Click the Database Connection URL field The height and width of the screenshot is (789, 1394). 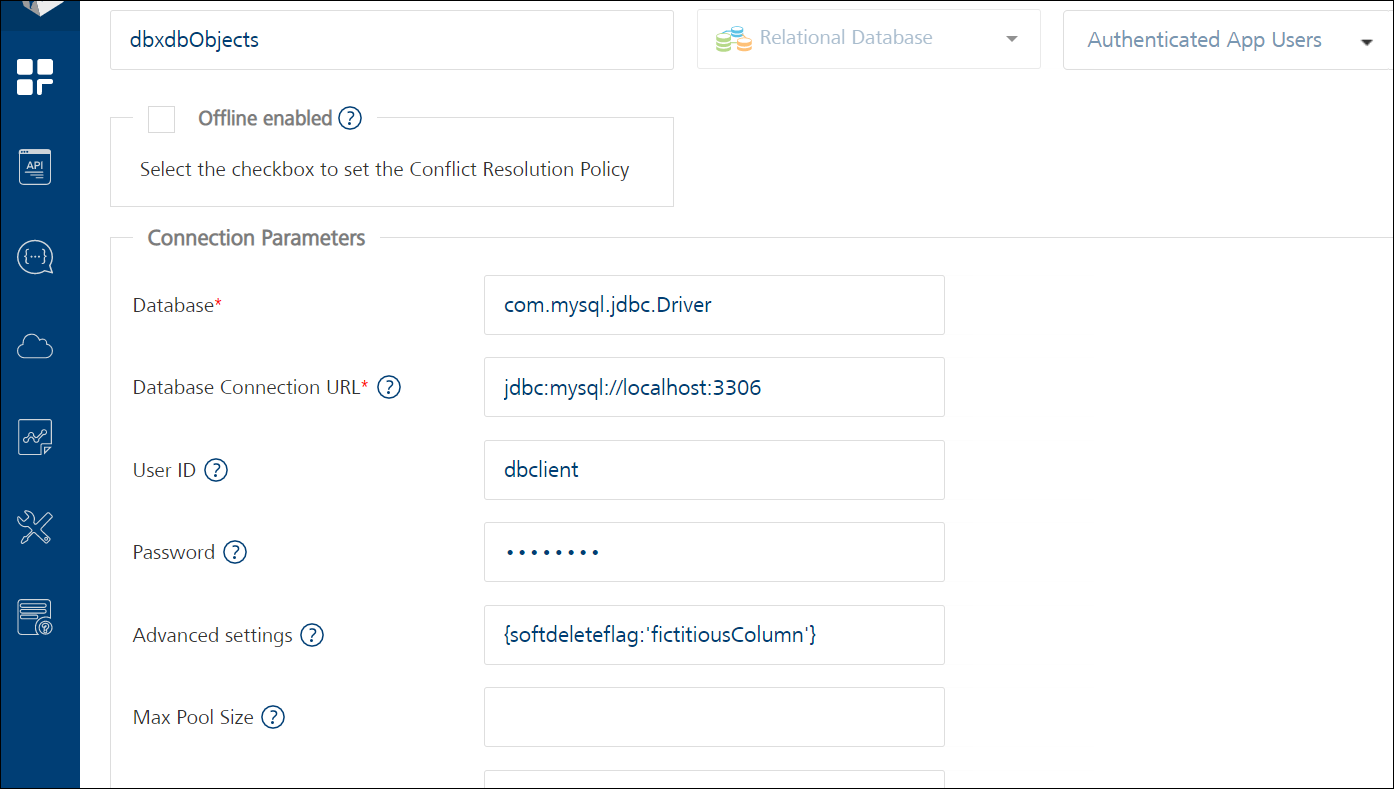point(714,387)
